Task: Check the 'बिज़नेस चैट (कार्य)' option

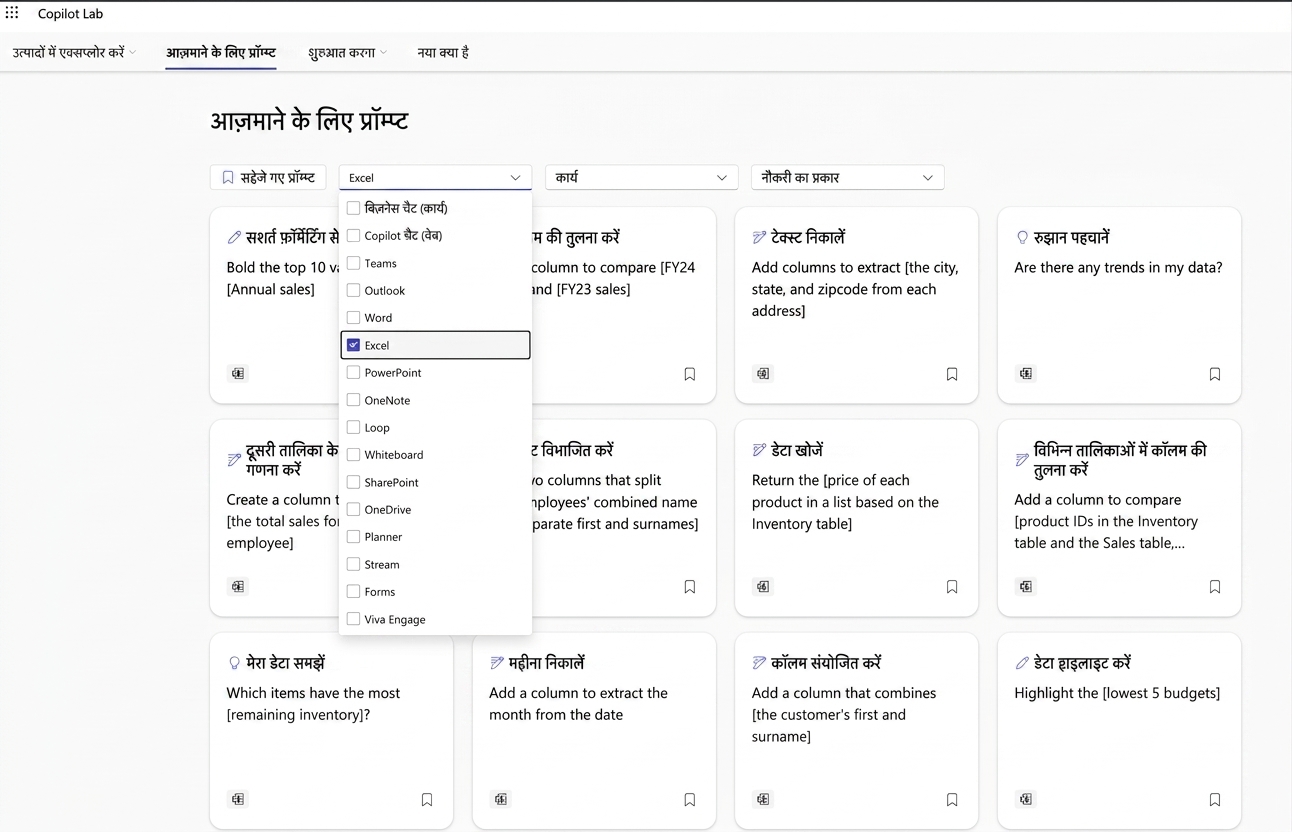Action: point(353,208)
